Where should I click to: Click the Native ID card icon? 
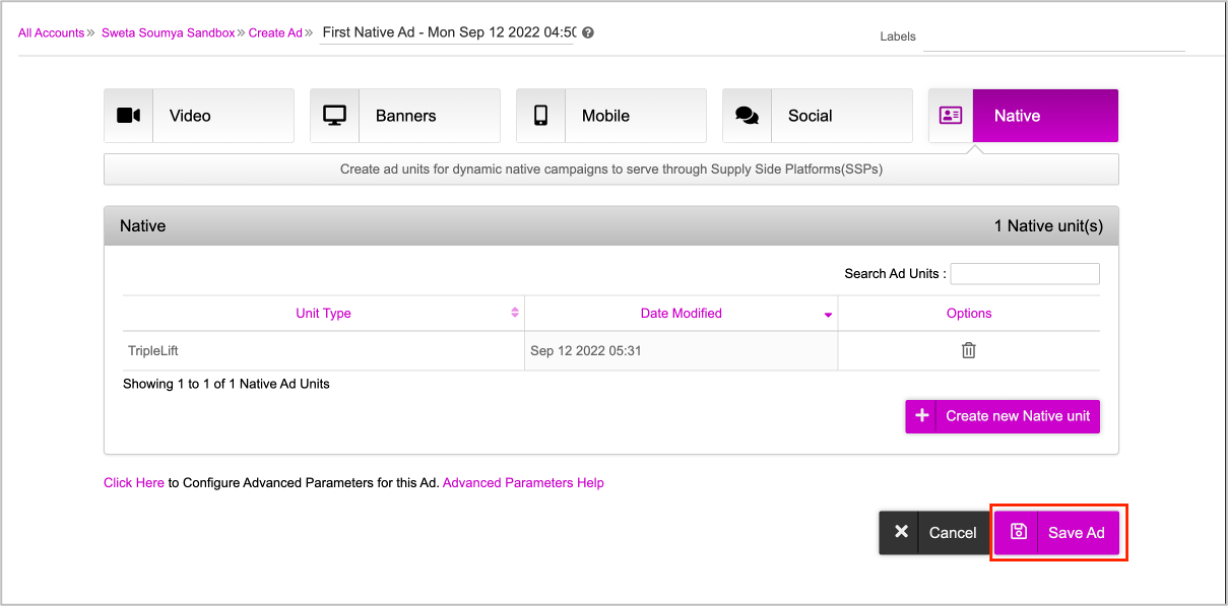coord(950,116)
